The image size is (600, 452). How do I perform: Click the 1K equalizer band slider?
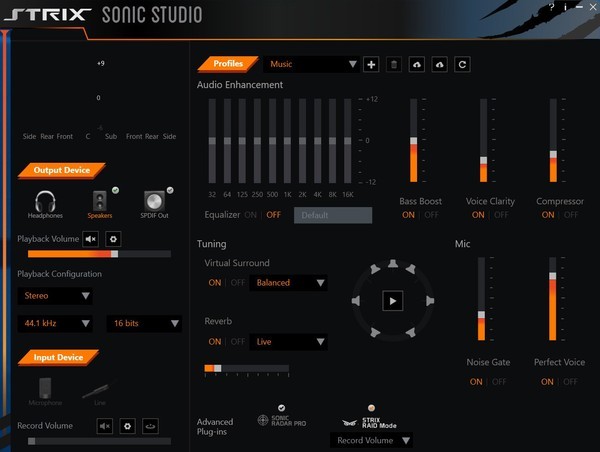pyautogui.click(x=287, y=141)
